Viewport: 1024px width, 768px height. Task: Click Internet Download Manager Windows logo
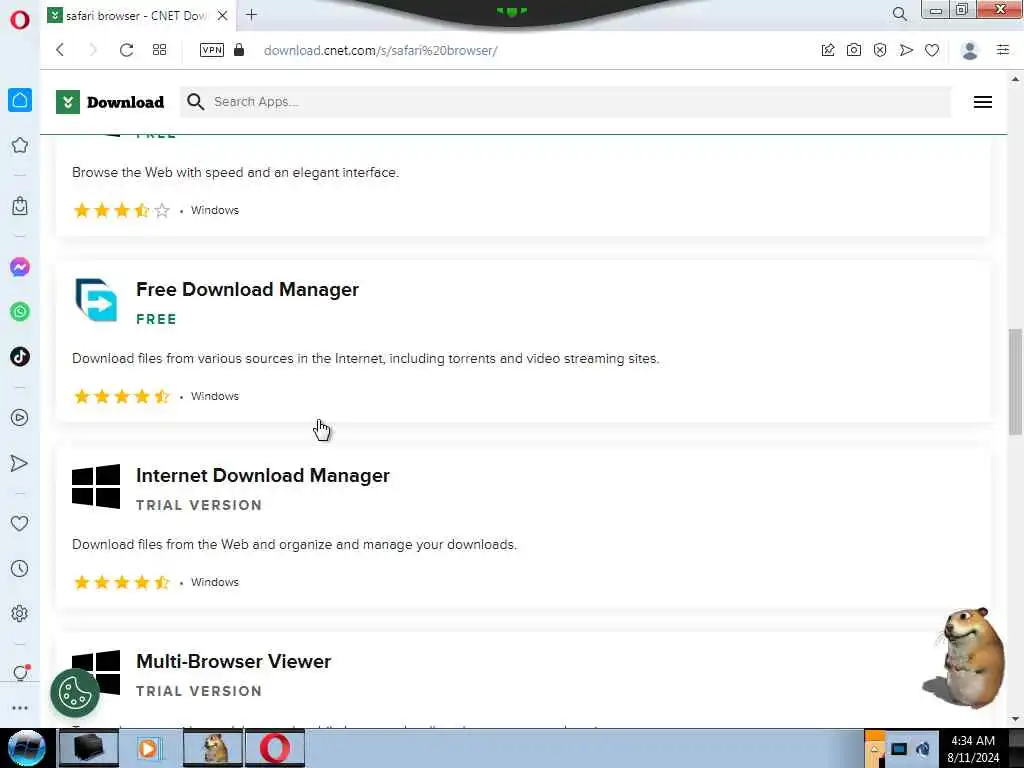click(x=96, y=486)
